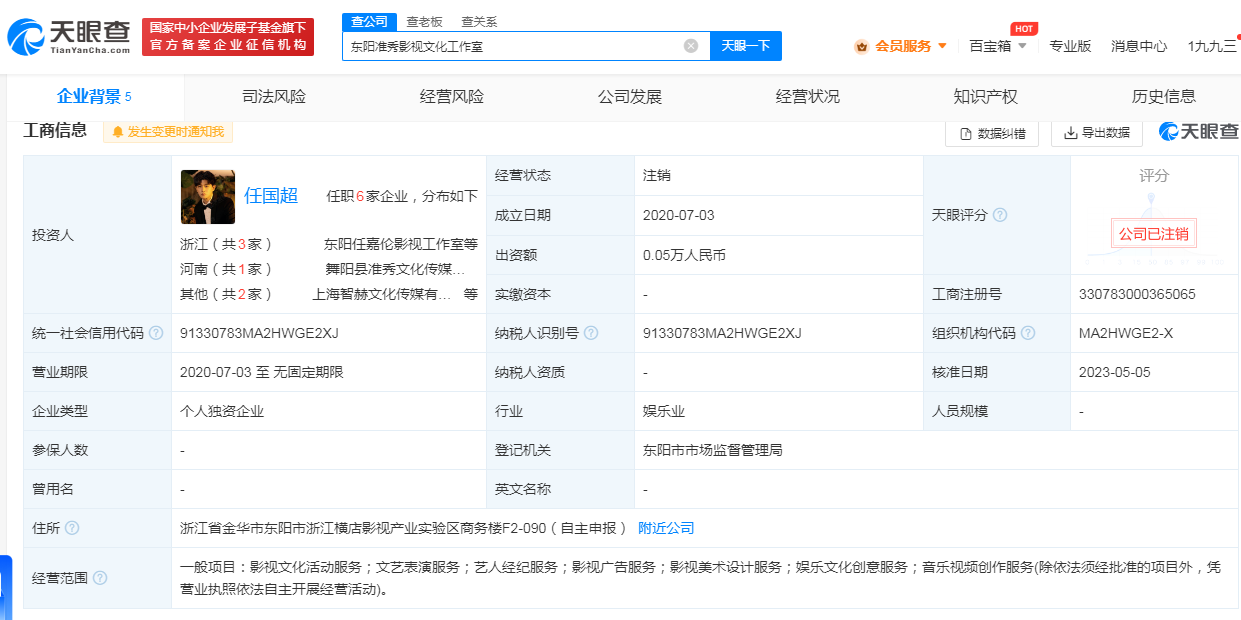The image size is (1241, 620).
Task: Open 任国超's profile photo
Action: pyautogui.click(x=208, y=197)
